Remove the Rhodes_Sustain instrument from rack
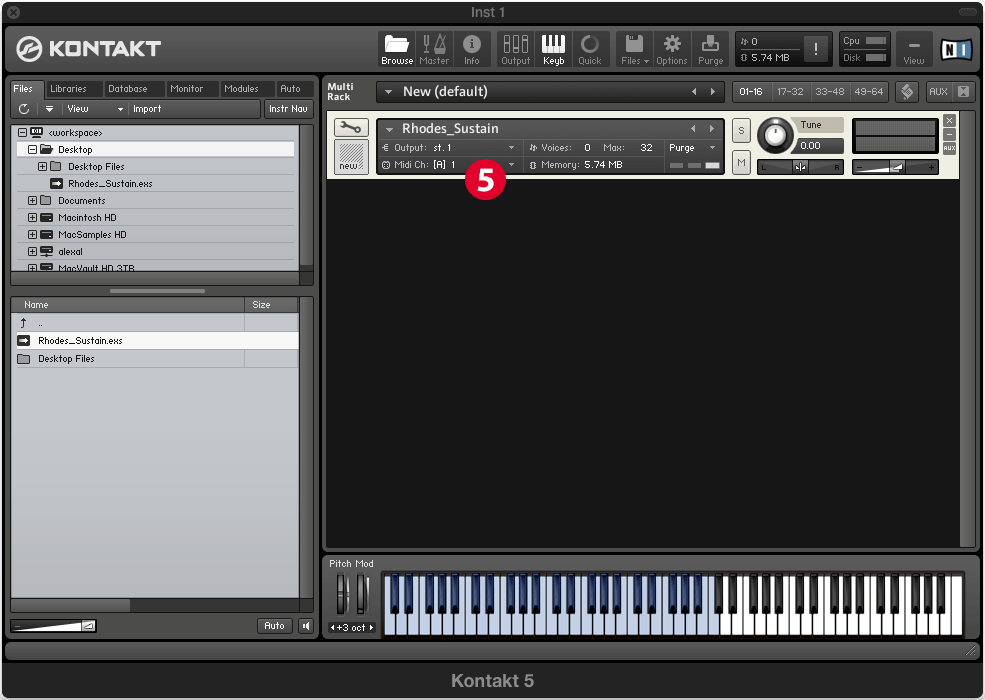 click(949, 121)
